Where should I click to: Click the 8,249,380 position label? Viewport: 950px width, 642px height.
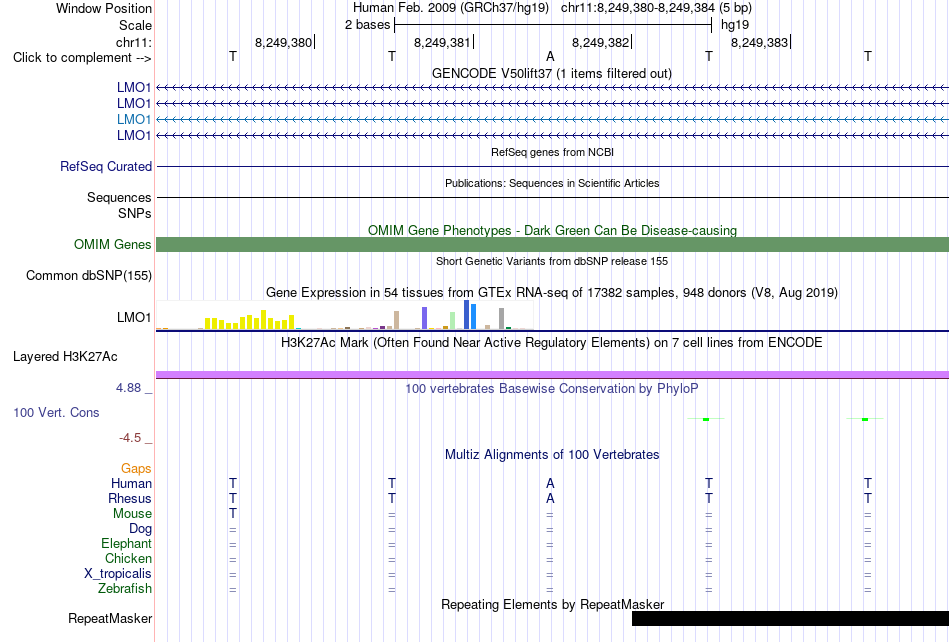283,42
